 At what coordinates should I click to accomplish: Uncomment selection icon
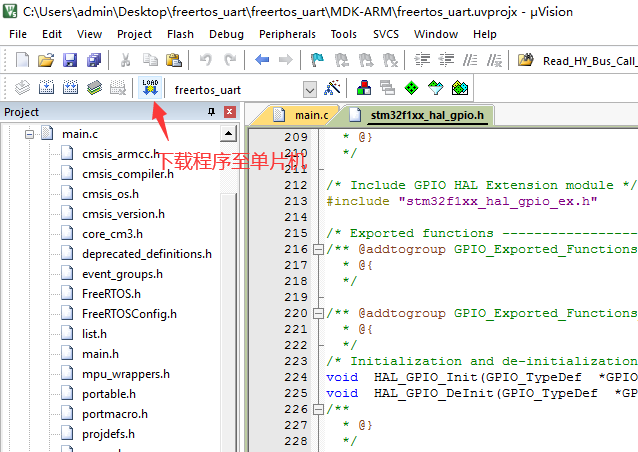pyautogui.click(x=494, y=60)
